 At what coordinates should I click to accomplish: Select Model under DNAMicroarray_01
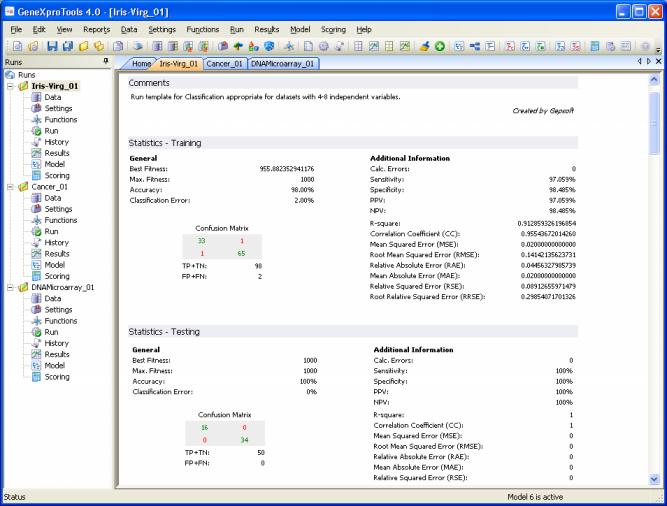[x=54, y=366]
